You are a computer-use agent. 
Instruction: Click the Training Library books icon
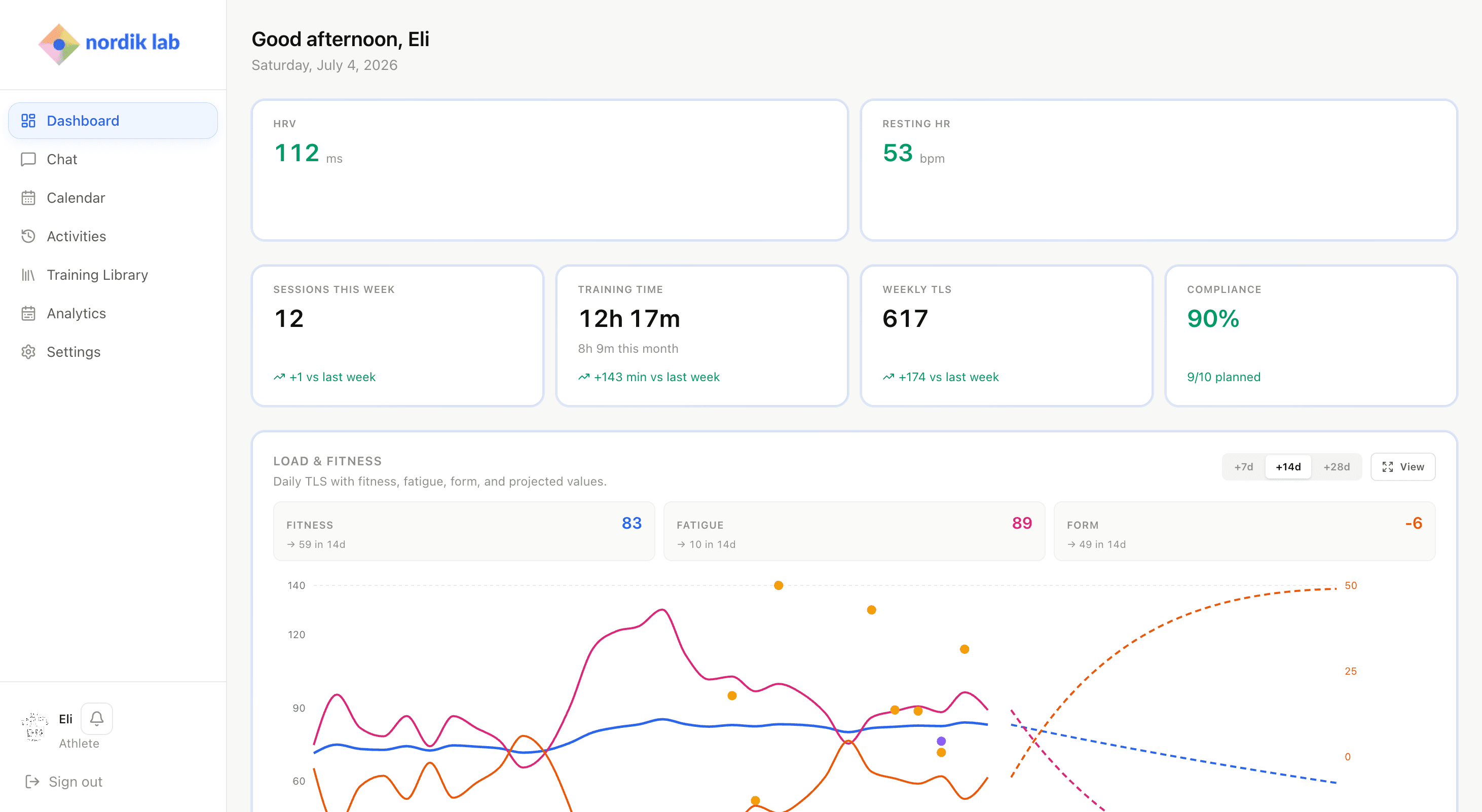pos(28,275)
